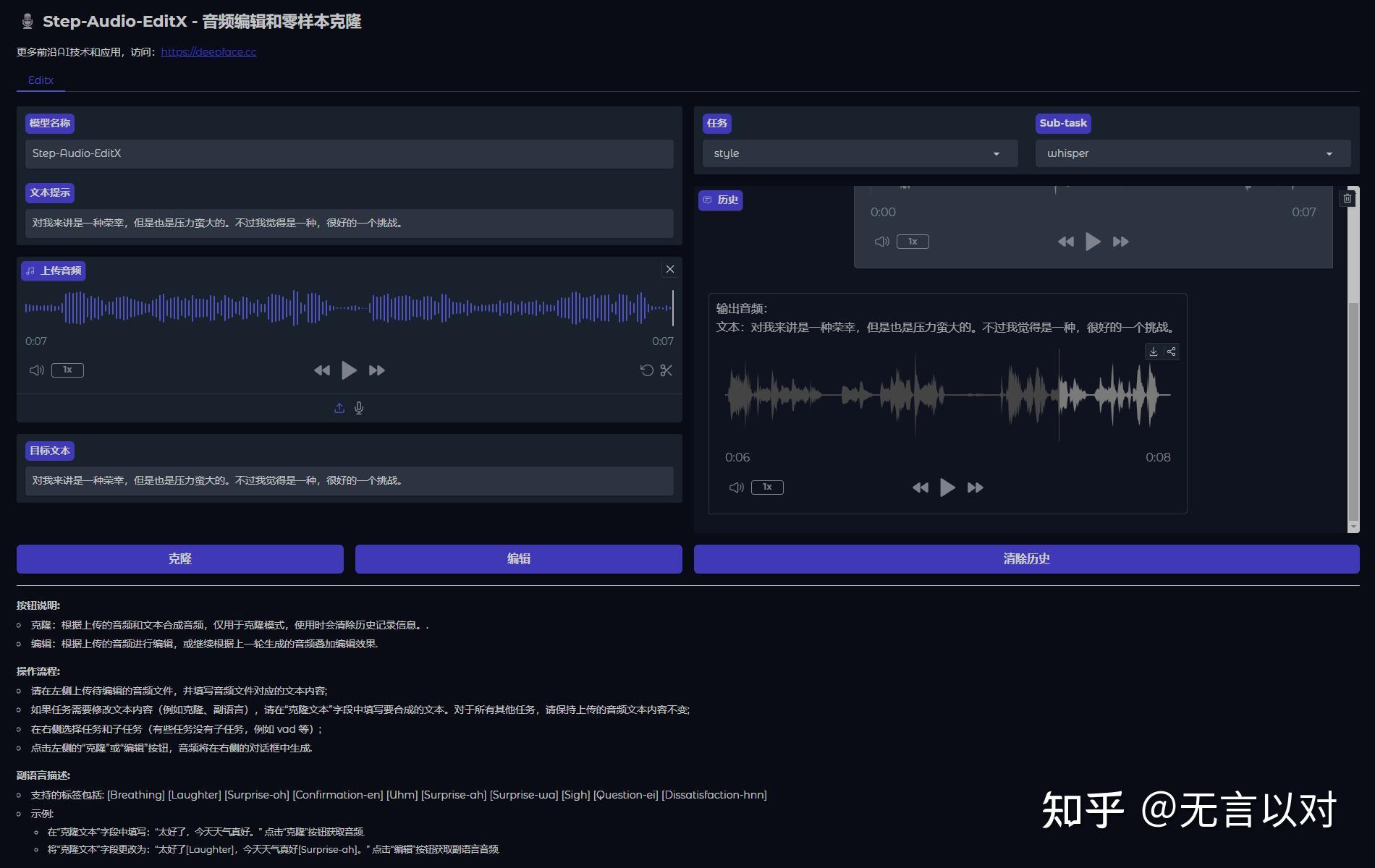
Task: Open the whisper Sub-task dropdown
Action: point(1191,153)
